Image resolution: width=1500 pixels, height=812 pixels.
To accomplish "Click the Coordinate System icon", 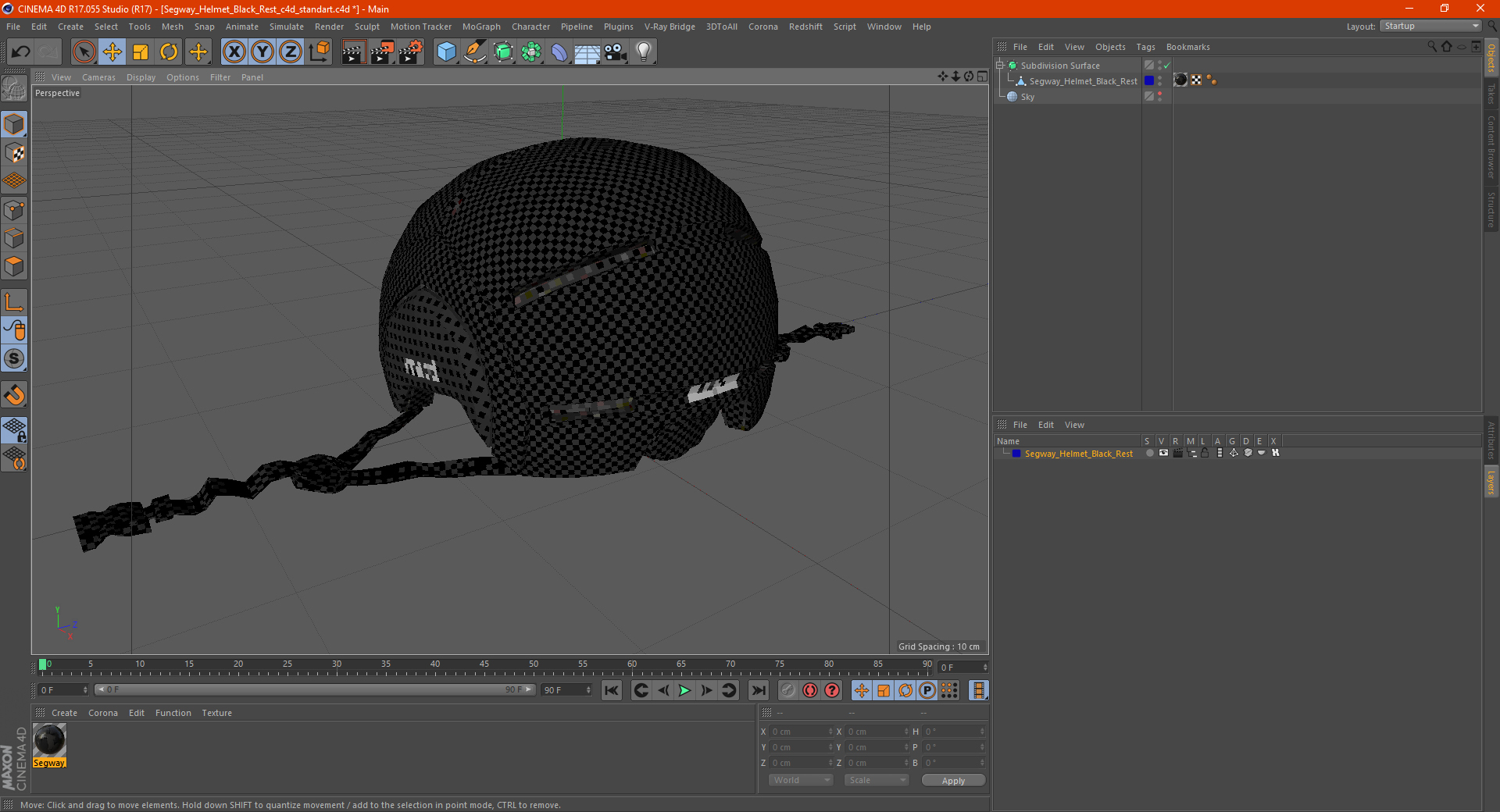I will click(x=320, y=52).
